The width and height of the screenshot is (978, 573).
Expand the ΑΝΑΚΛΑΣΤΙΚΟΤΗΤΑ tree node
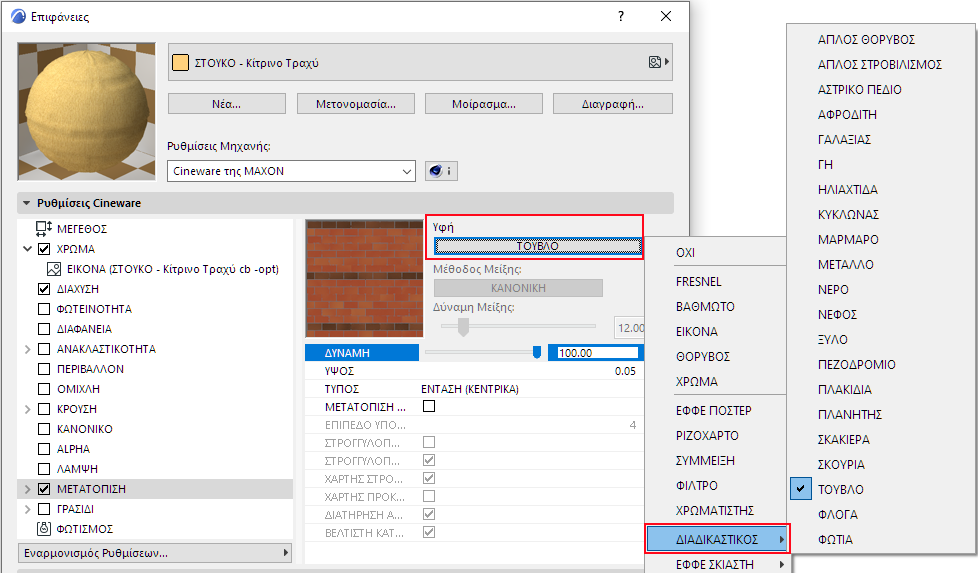click(x=27, y=349)
